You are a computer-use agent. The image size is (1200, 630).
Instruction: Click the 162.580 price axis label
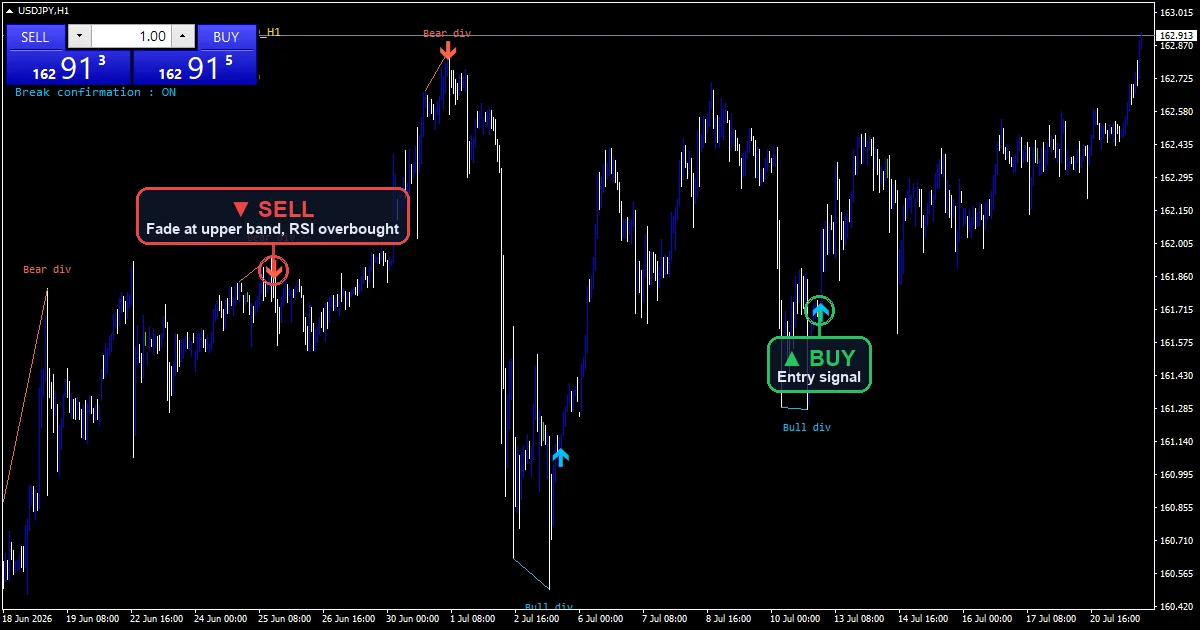pos(1176,112)
